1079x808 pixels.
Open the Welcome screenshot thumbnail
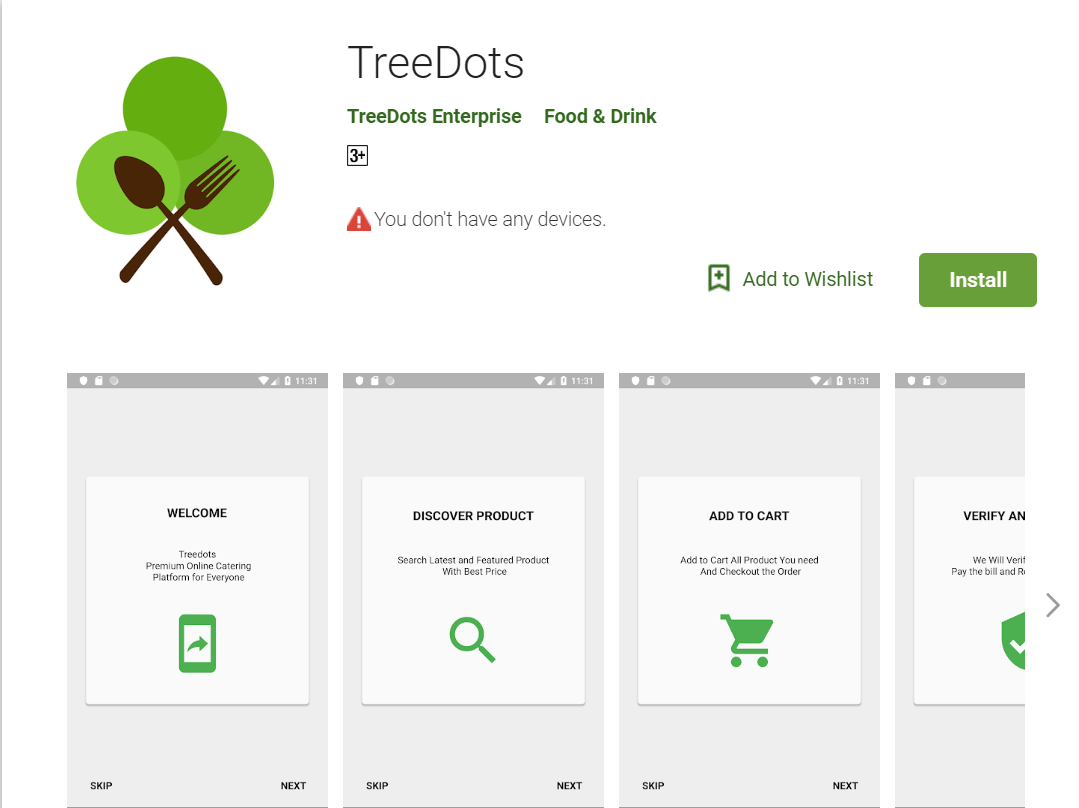pos(197,590)
